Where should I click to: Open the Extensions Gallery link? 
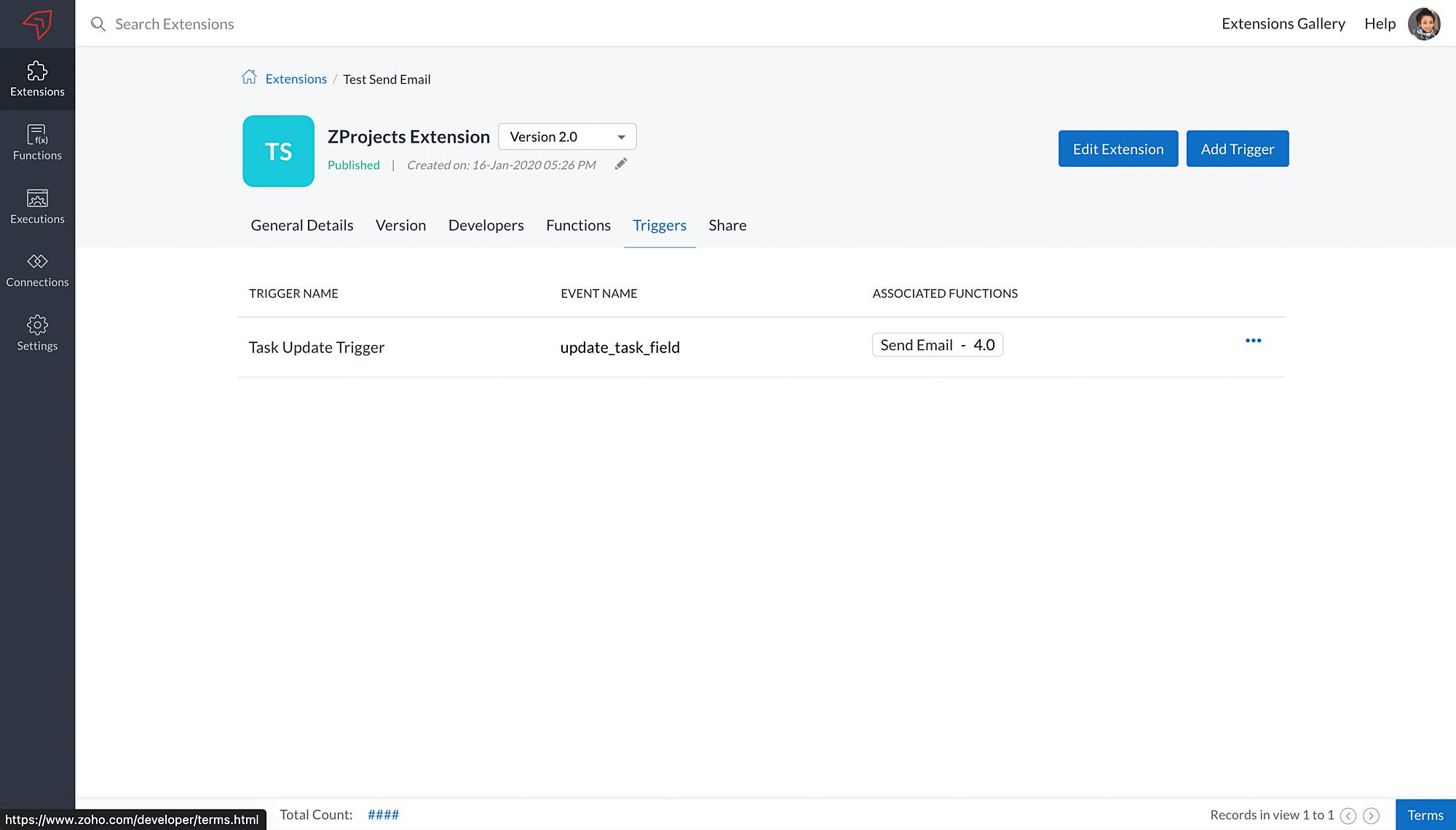click(x=1283, y=24)
